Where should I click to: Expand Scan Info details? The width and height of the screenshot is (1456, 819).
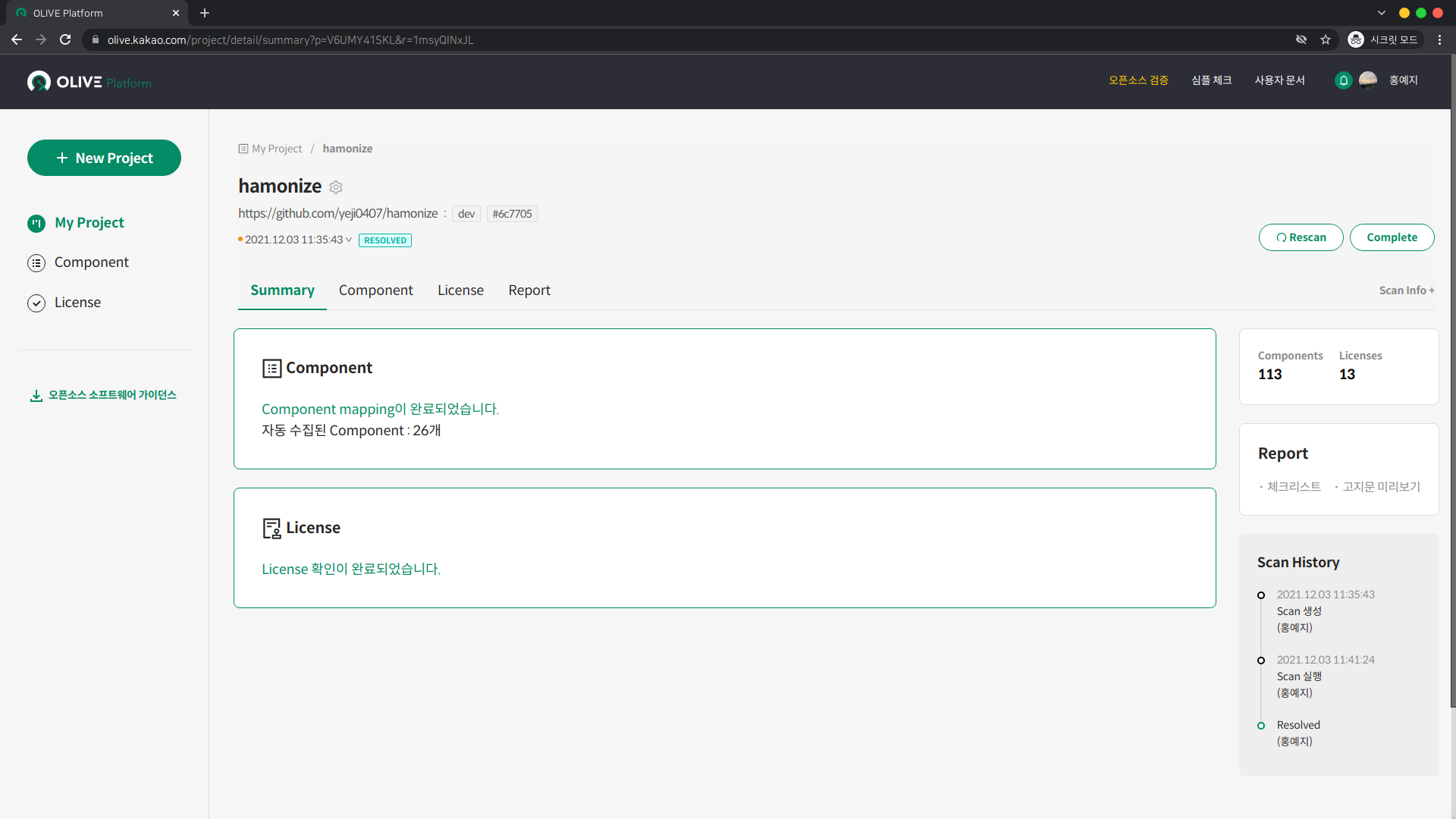tap(1406, 290)
